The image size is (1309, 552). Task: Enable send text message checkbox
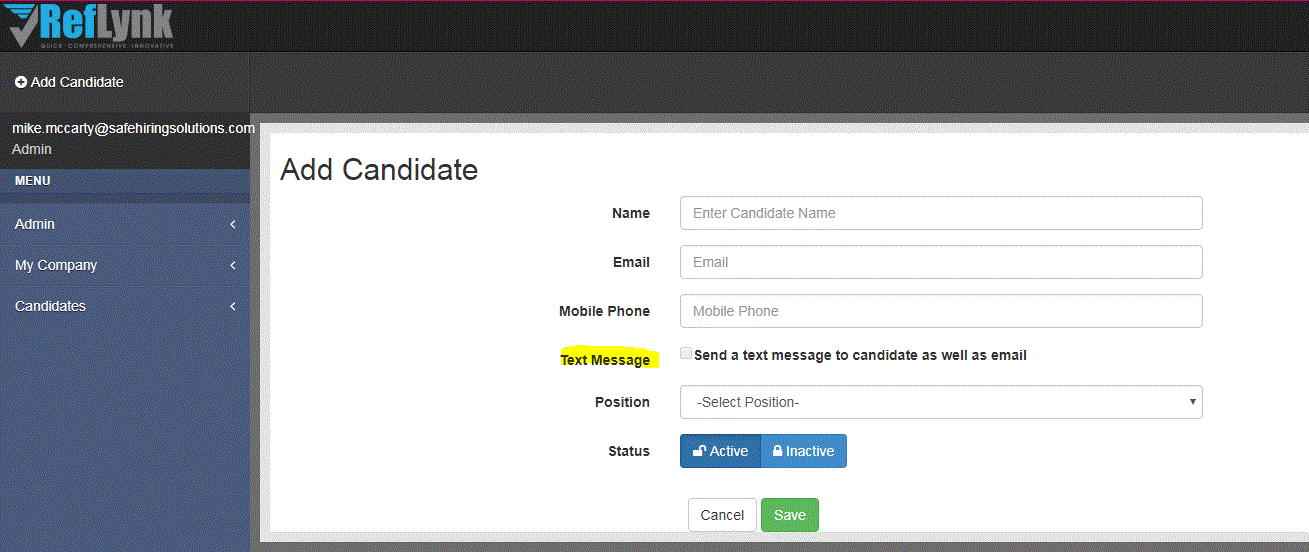(686, 353)
